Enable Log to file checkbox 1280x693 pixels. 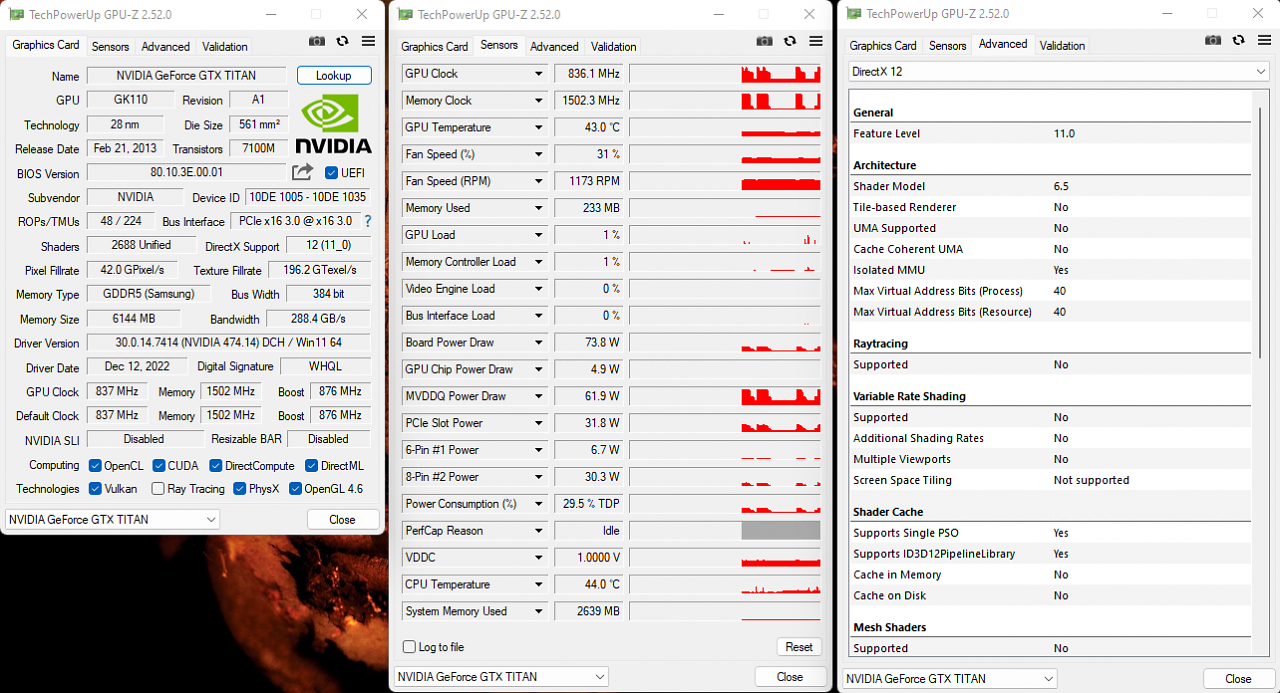click(x=409, y=647)
